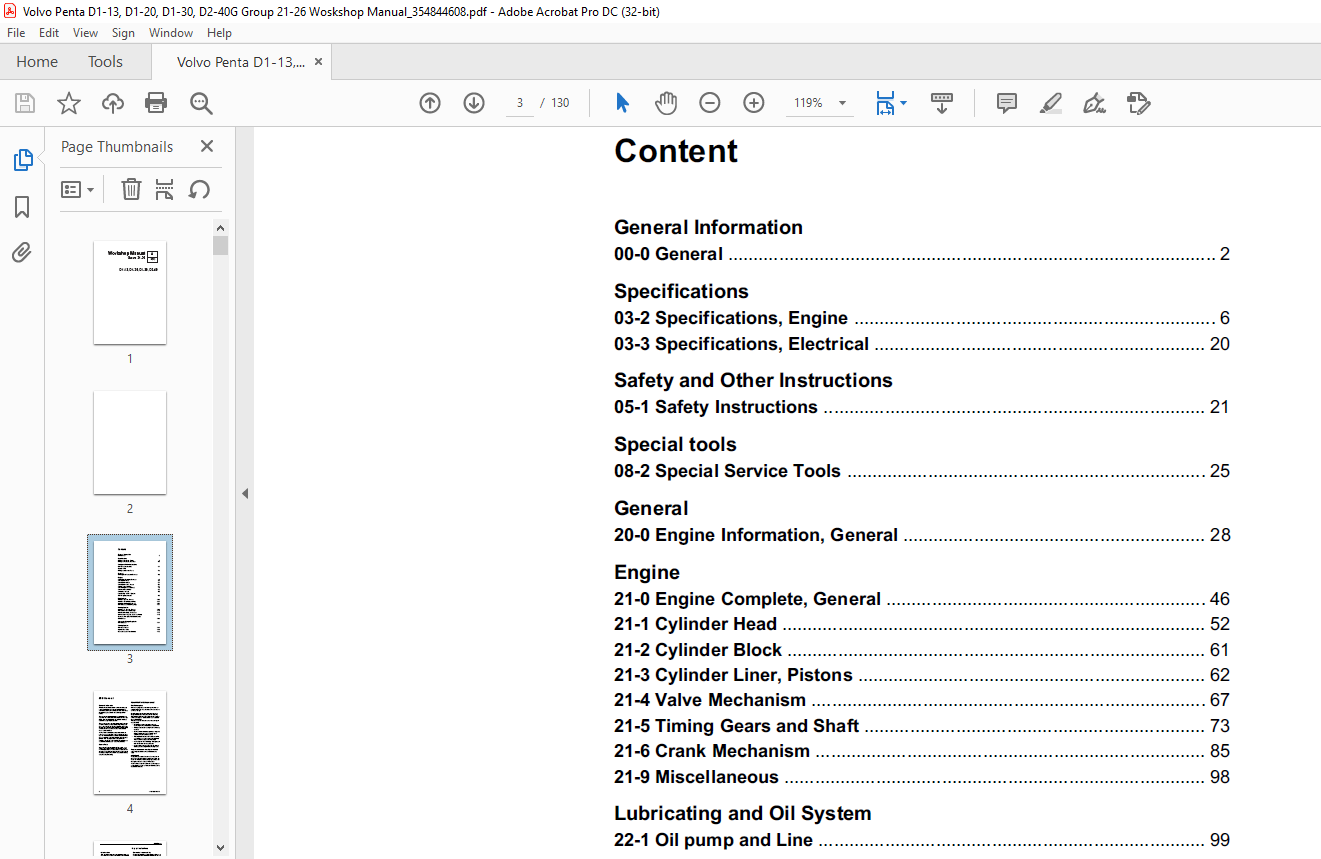The image size is (1321, 859).
Task: Select page 3 thumbnail
Action: coord(130,592)
